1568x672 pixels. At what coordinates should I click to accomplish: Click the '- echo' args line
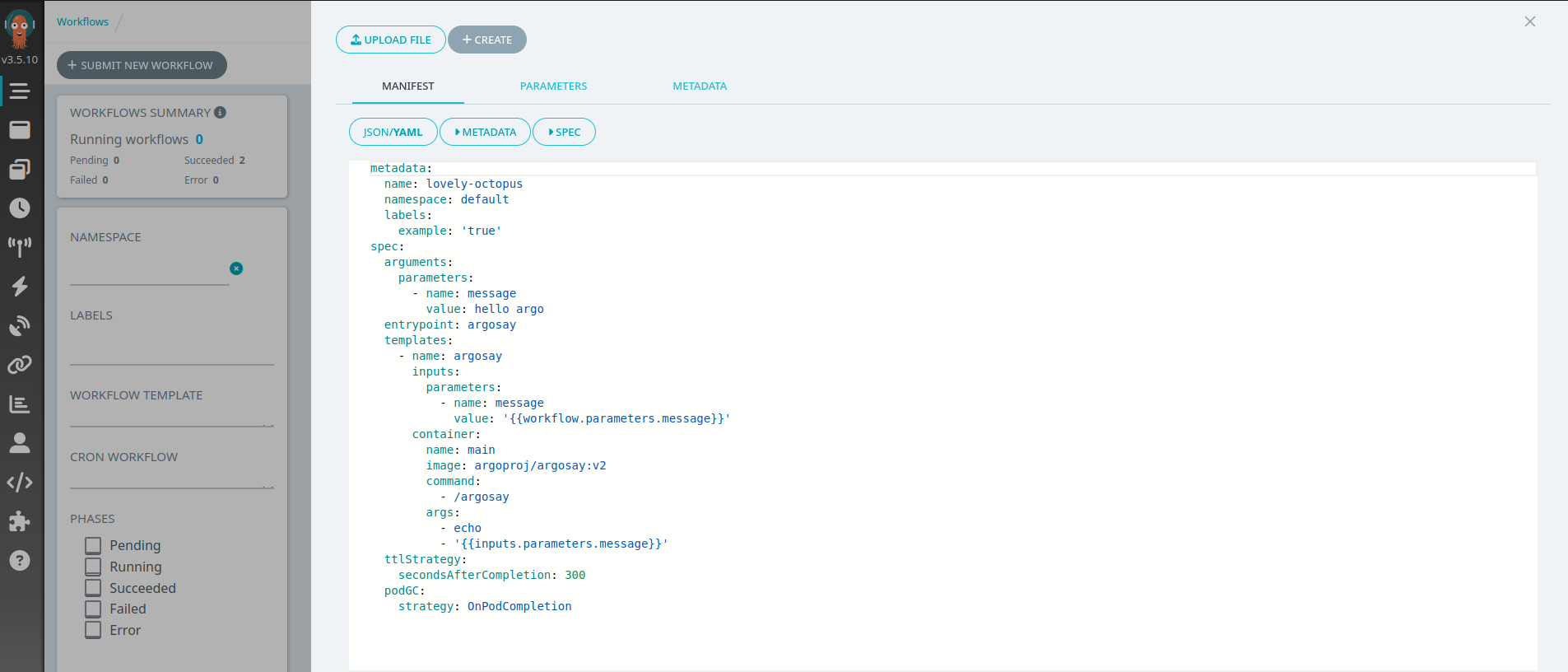coord(461,528)
